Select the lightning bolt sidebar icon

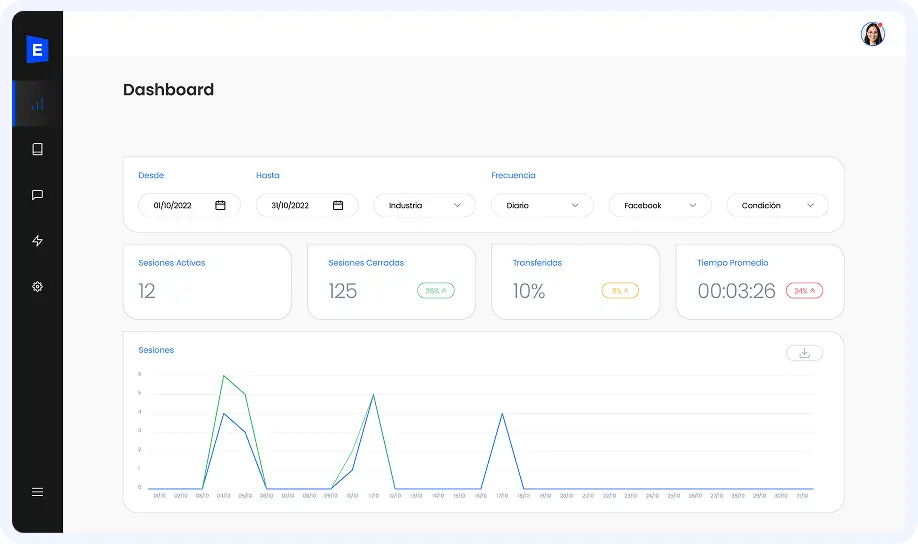tap(37, 241)
